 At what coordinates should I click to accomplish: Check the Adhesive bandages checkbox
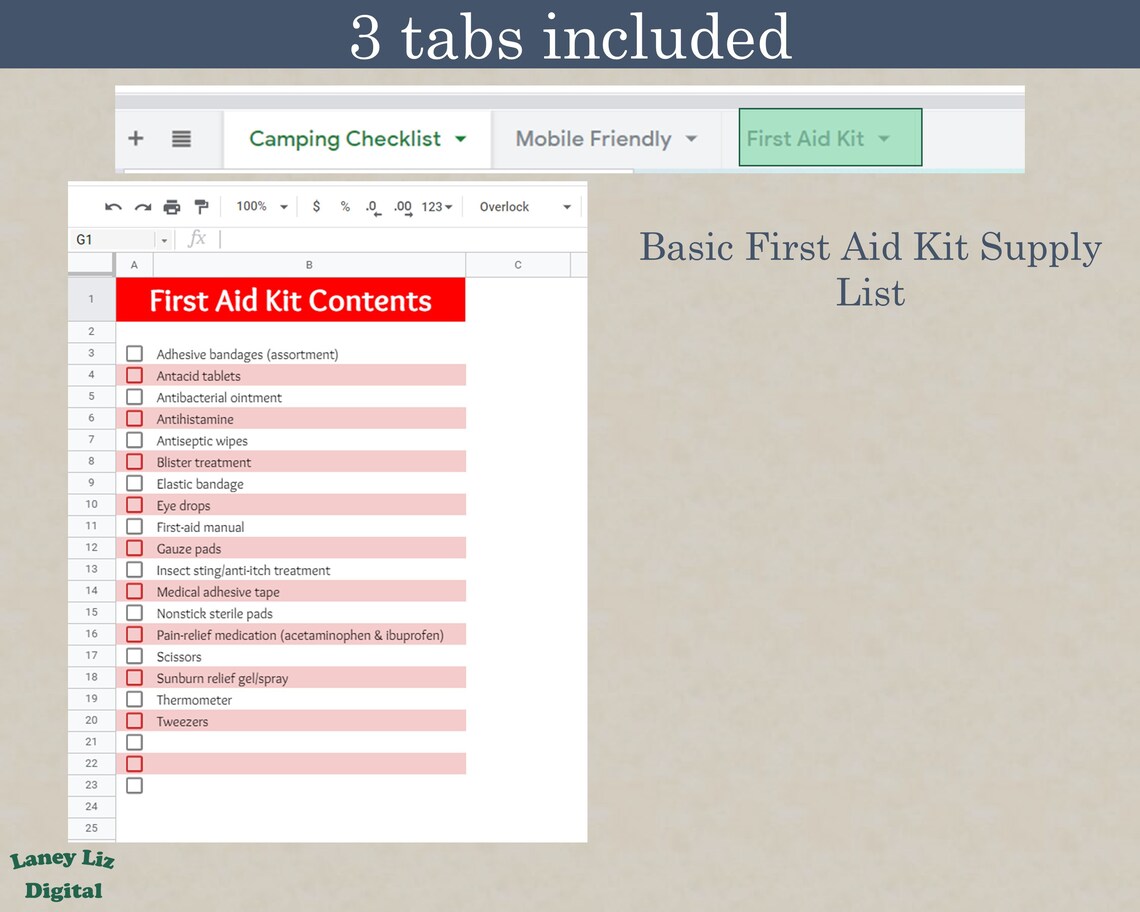[x=134, y=353]
